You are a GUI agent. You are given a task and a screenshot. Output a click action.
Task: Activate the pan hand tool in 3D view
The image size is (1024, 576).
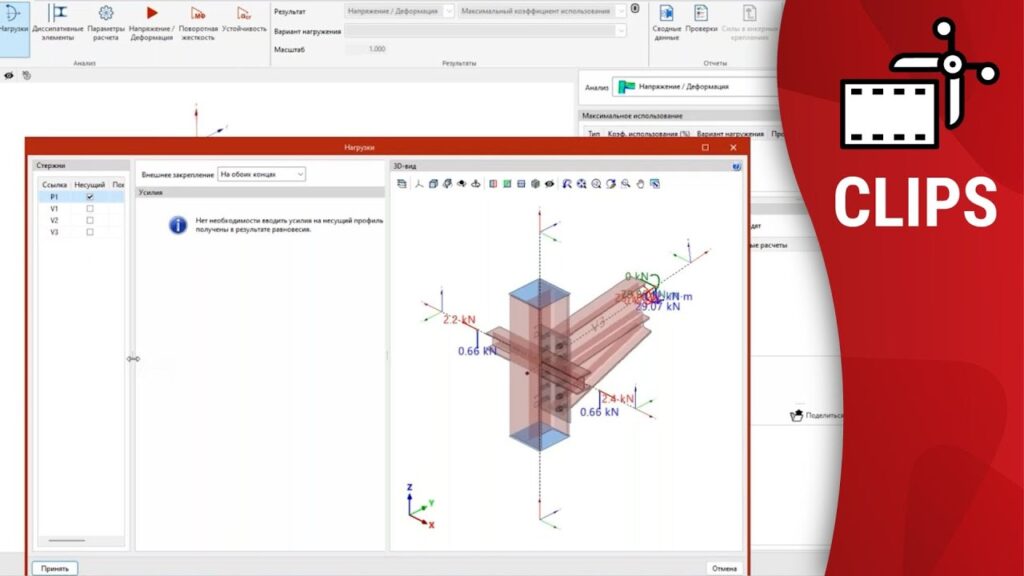pos(640,183)
